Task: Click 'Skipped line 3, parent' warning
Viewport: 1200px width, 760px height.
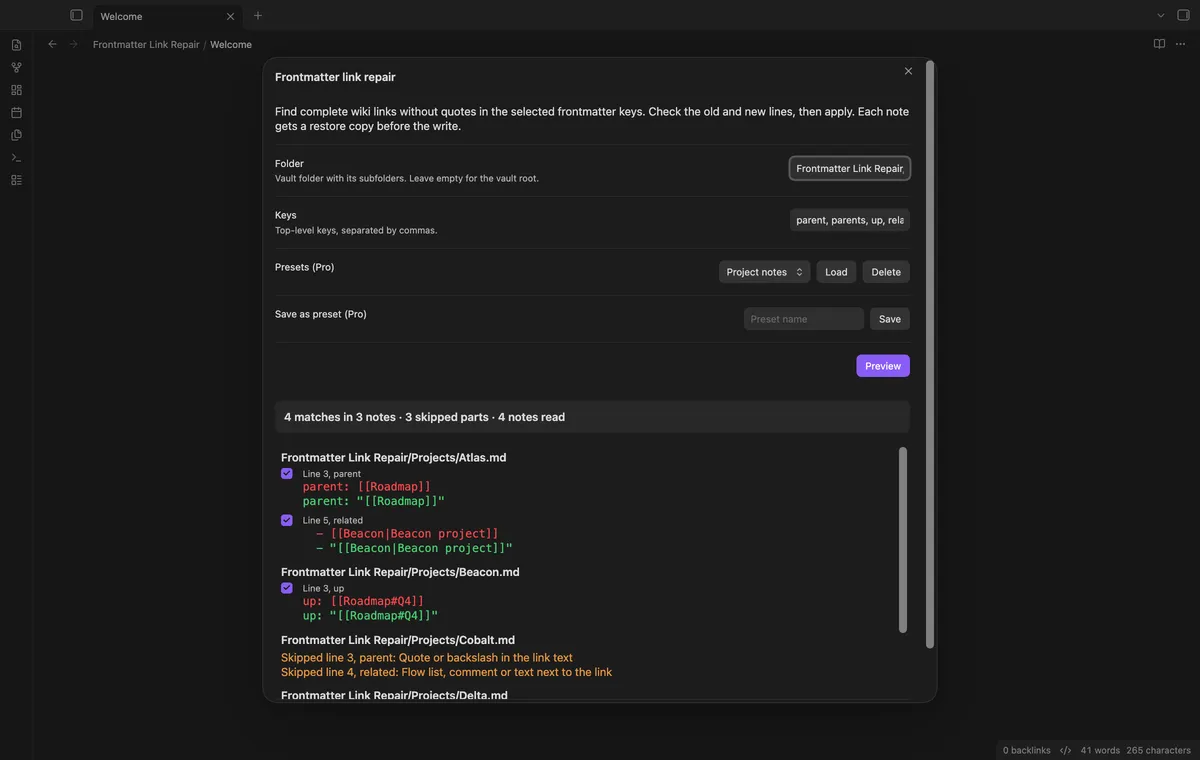Action: (427, 658)
